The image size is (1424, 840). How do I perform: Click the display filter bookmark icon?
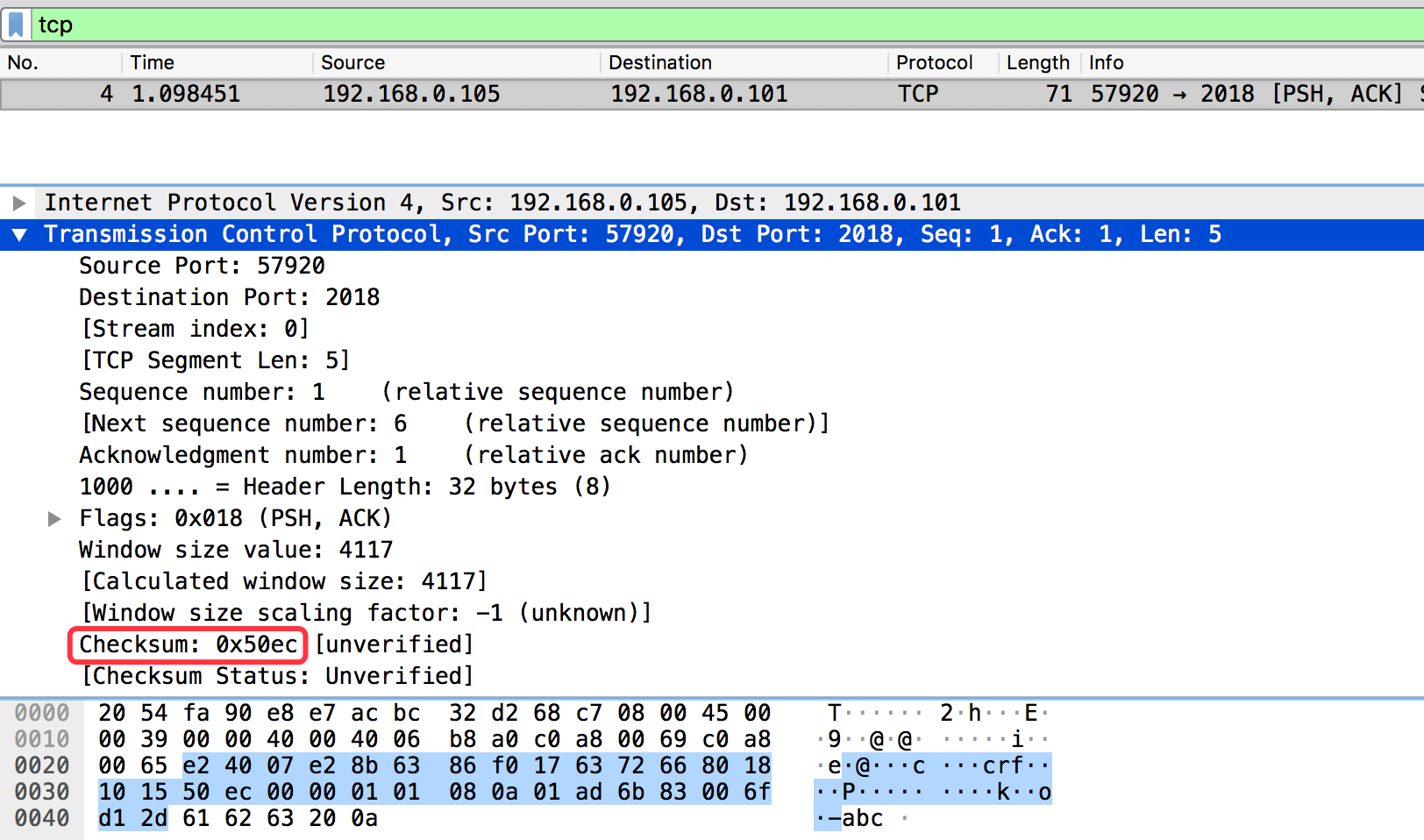(x=16, y=25)
